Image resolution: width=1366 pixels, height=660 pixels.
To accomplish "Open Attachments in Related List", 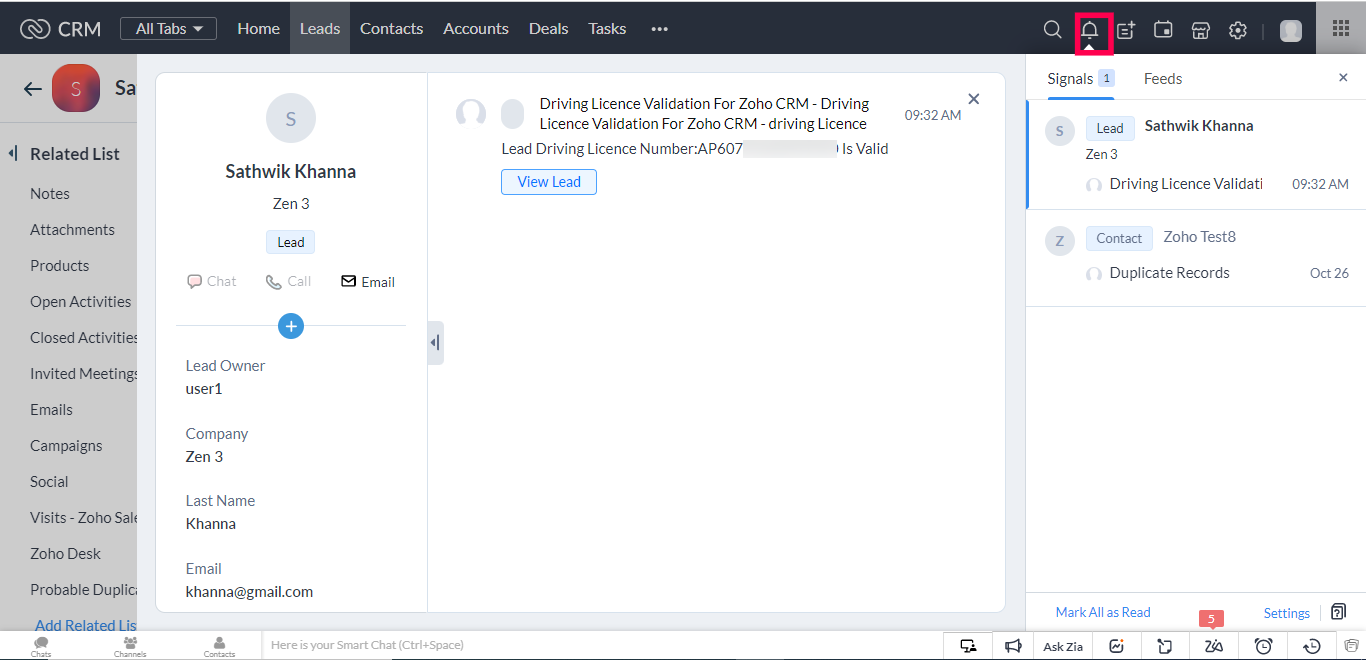I will (x=72, y=230).
